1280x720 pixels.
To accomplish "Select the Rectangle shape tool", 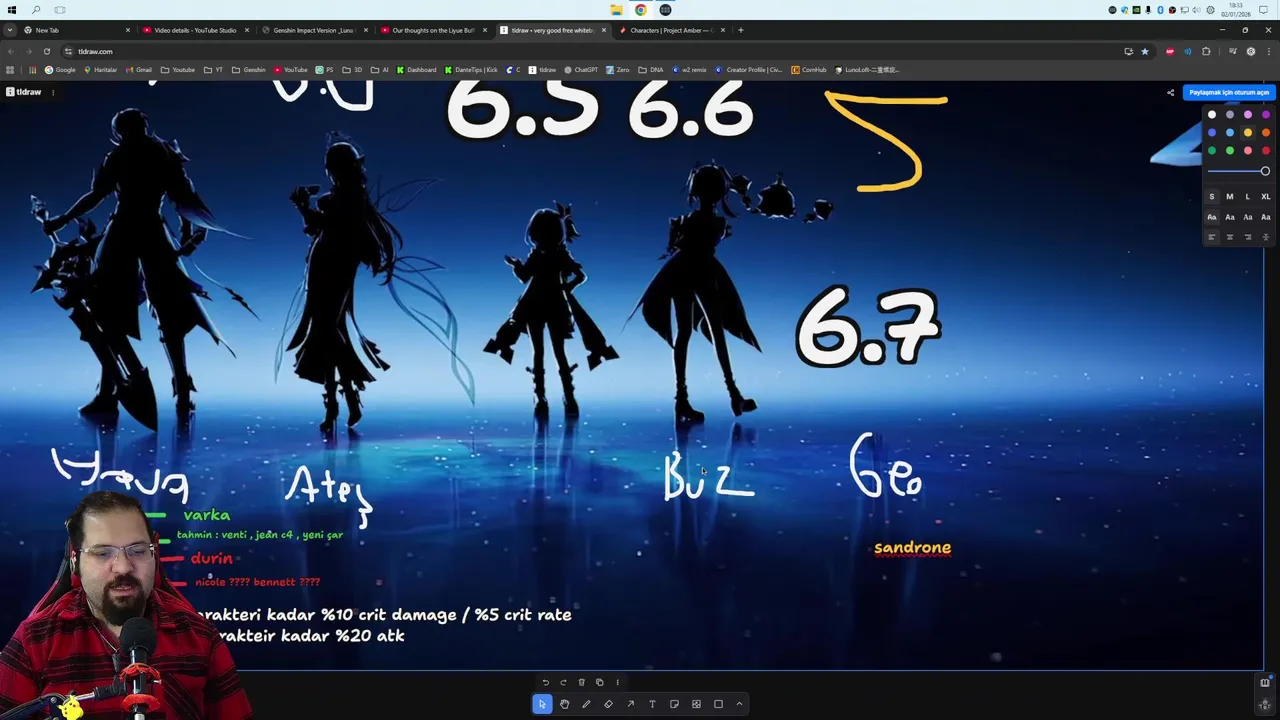I will pyautogui.click(x=718, y=704).
